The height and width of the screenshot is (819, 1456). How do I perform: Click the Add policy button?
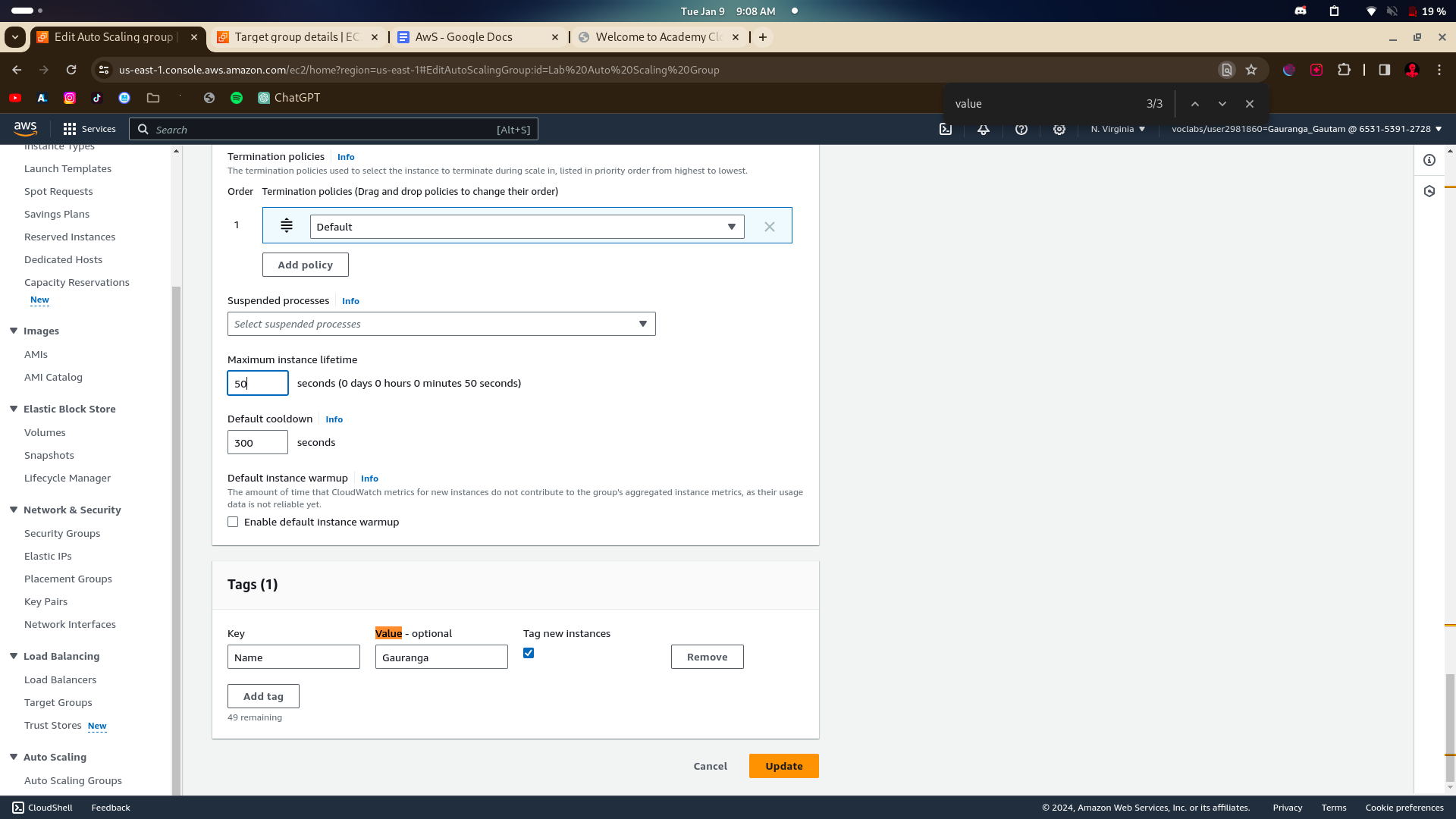click(305, 265)
